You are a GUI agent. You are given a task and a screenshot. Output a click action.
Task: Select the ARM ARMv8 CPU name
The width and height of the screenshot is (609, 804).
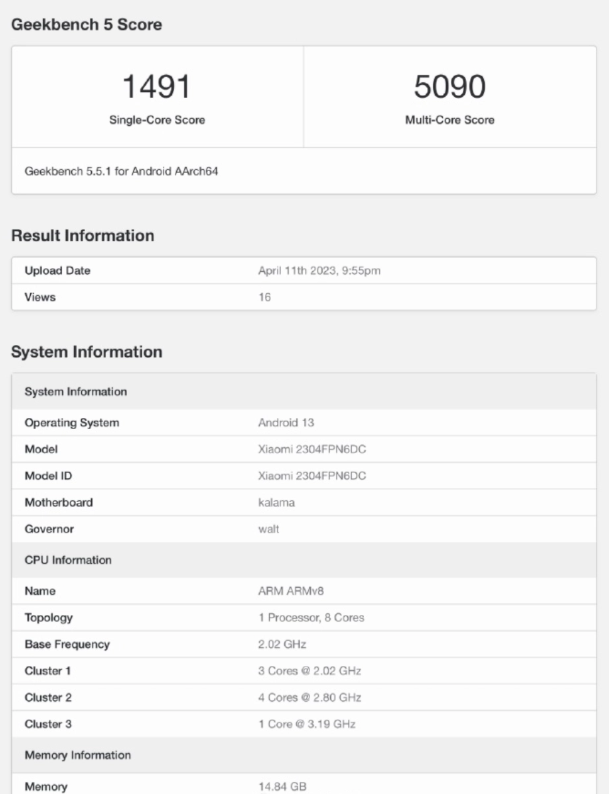(294, 593)
